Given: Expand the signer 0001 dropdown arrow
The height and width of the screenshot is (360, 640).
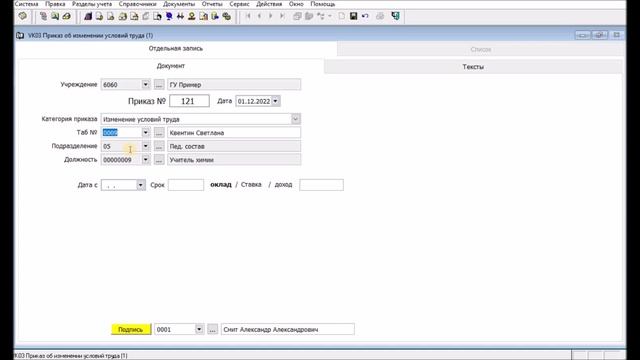Looking at the screenshot, I should click(199, 329).
